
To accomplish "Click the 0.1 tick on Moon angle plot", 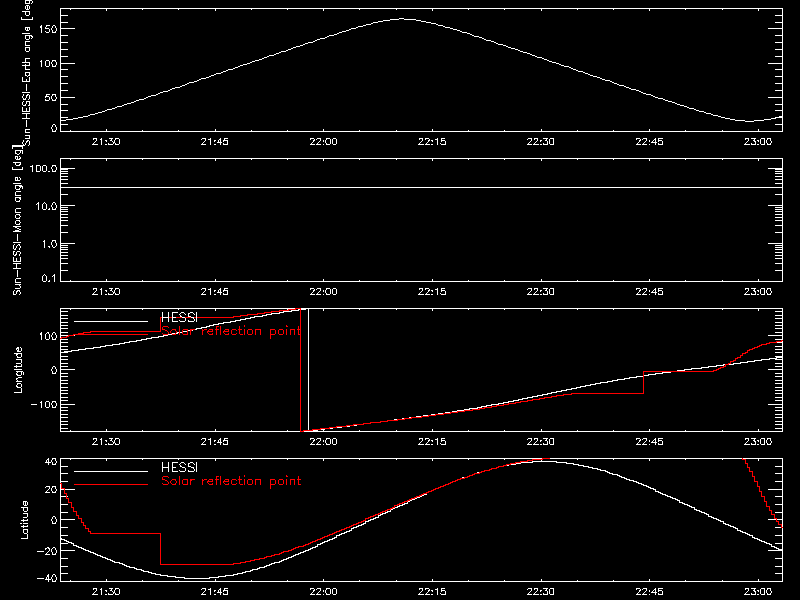I will pos(49,278).
